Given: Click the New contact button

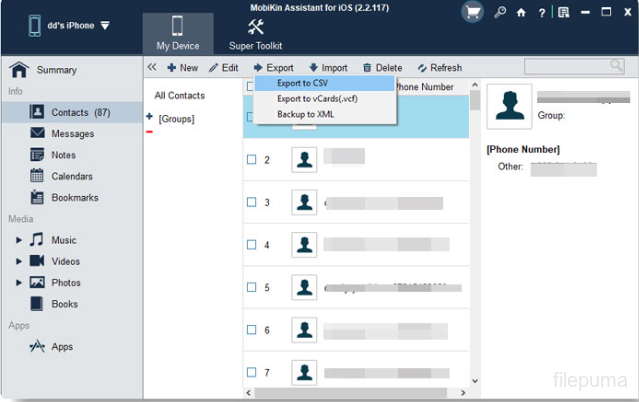Looking at the screenshot, I should click(182, 68).
